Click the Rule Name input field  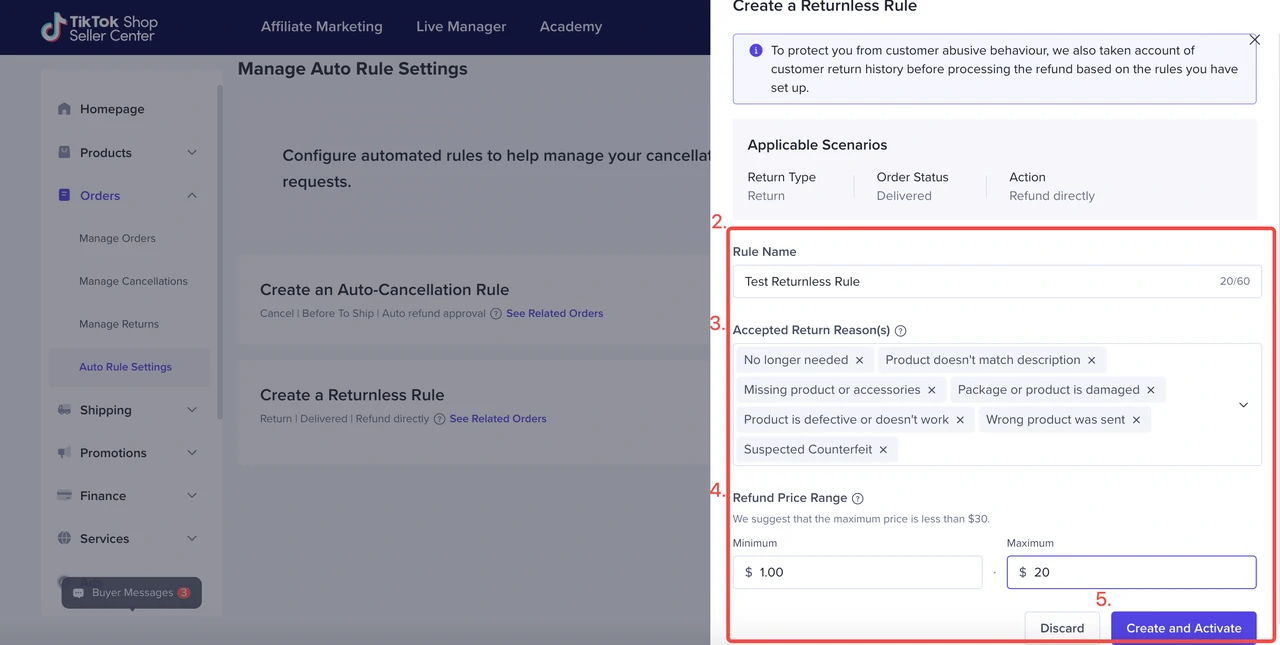(997, 281)
